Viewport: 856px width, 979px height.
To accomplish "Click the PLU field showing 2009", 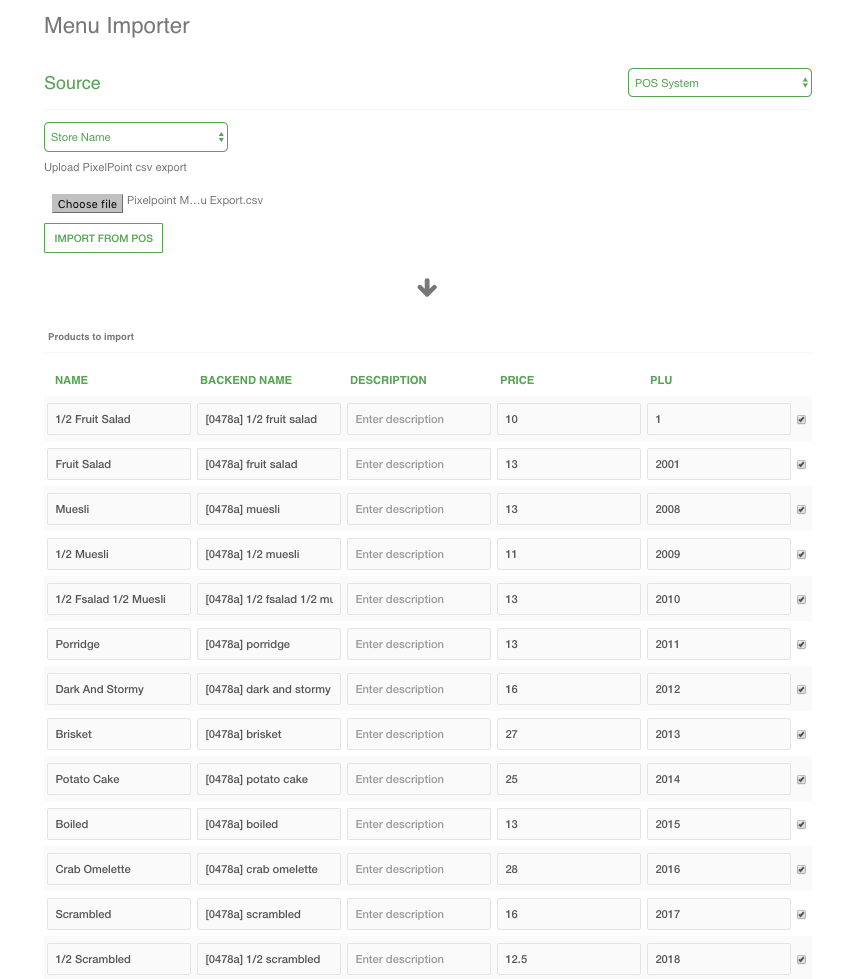I will pyautogui.click(x=718, y=554).
